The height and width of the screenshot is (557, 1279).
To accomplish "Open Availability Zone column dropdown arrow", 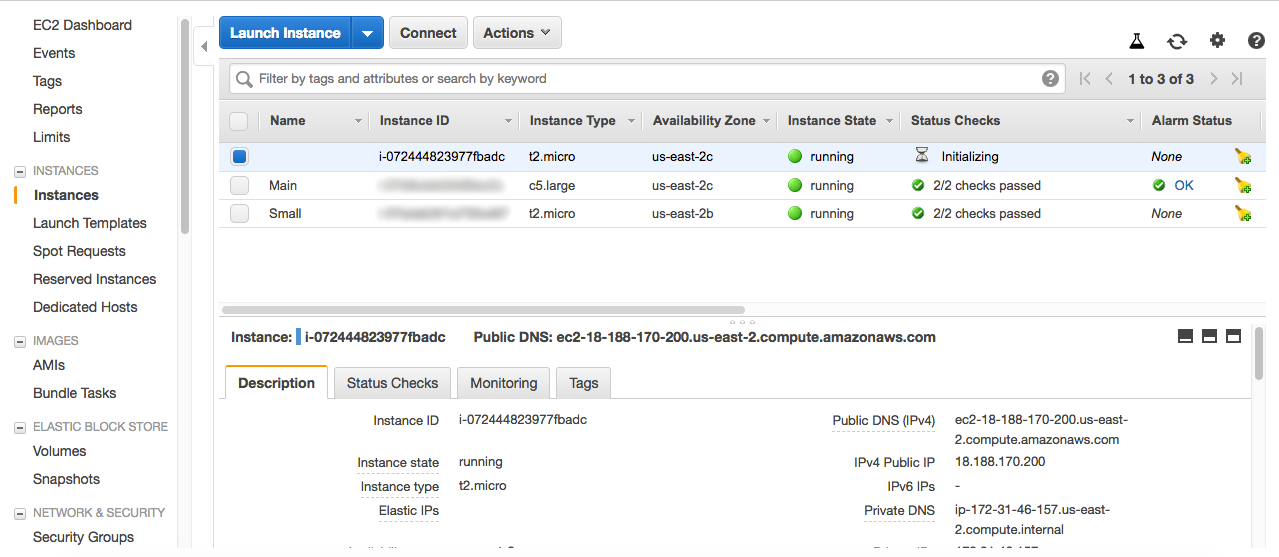I will click(767, 121).
